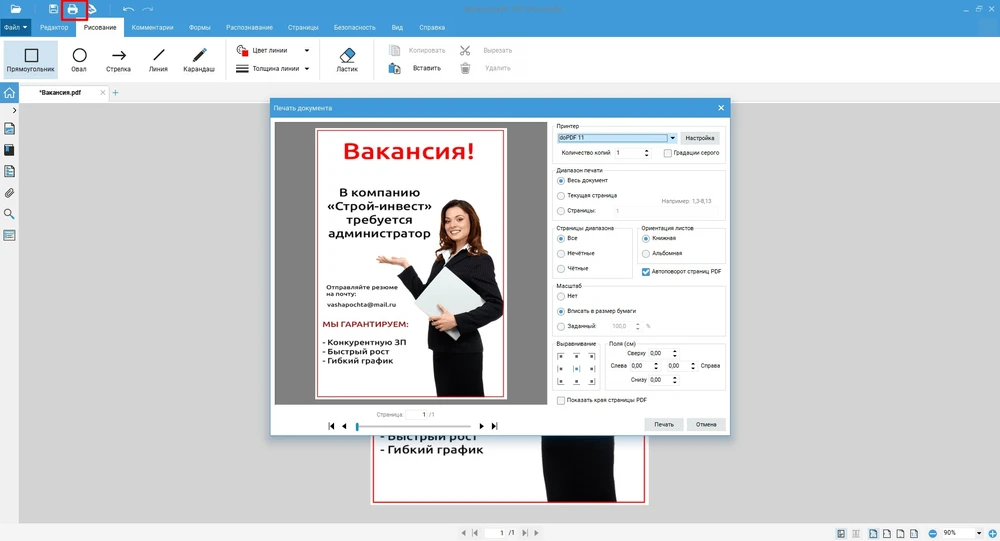Select the Oval drawing tool
The height and width of the screenshot is (541, 1000).
(x=79, y=60)
